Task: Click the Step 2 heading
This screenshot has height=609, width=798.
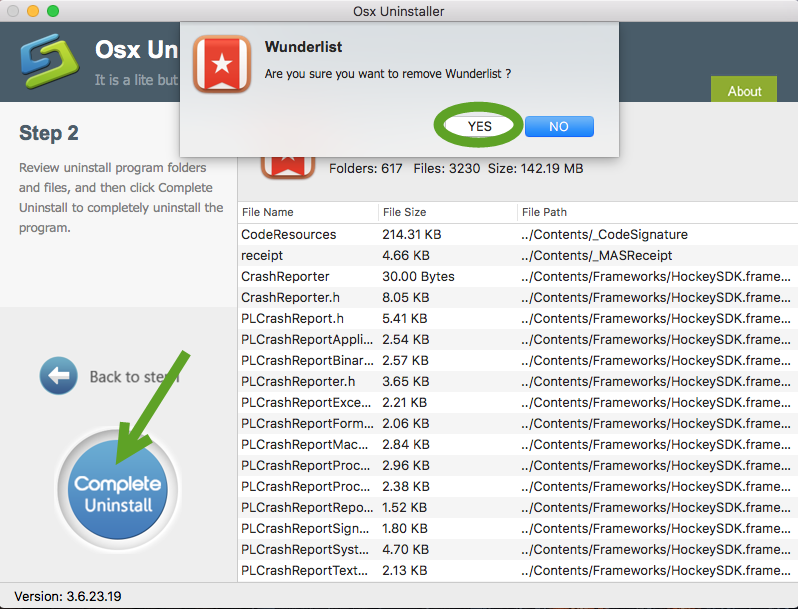Action: pyautogui.click(x=49, y=133)
